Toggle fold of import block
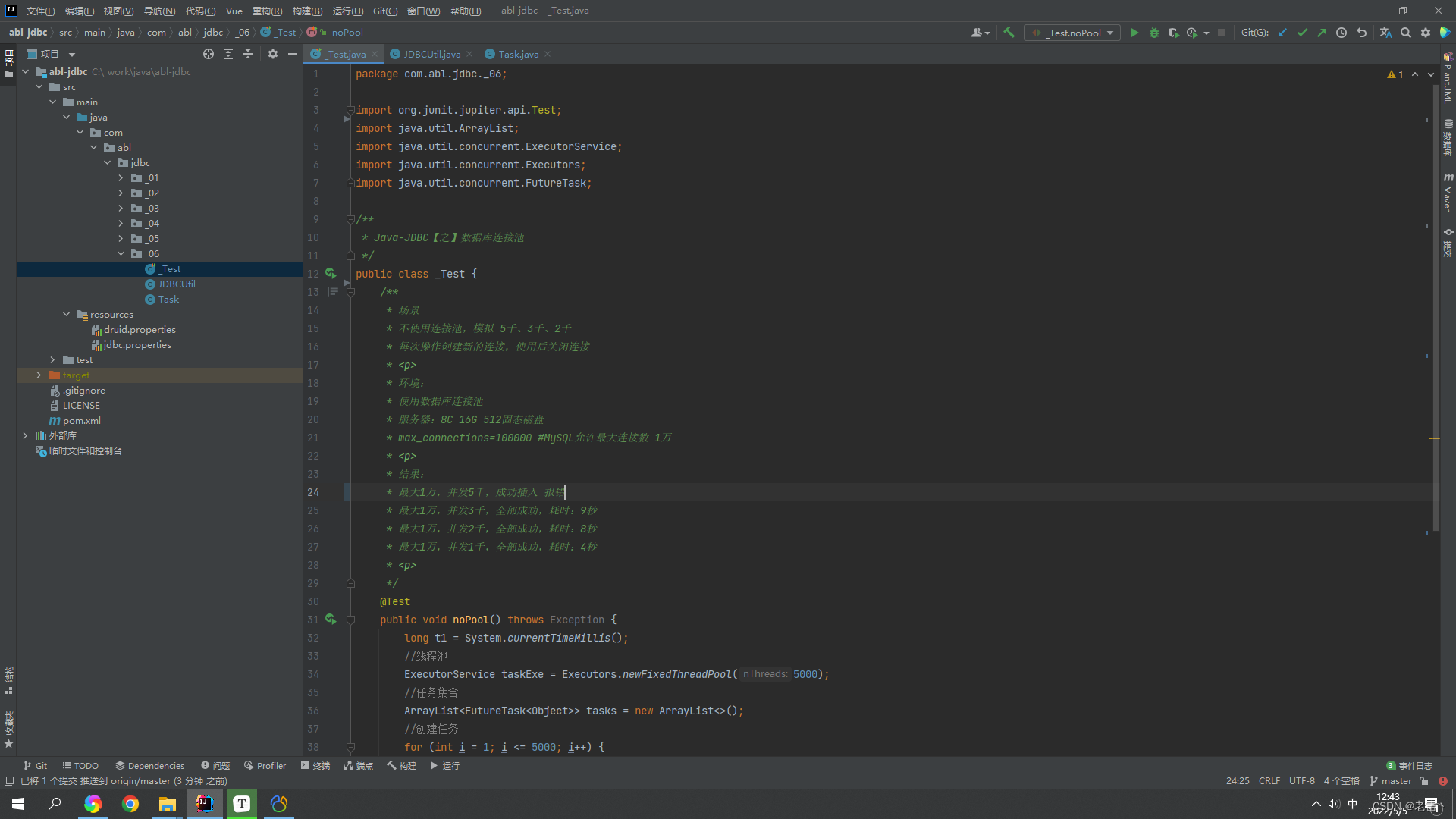1456x819 pixels. 350,110
